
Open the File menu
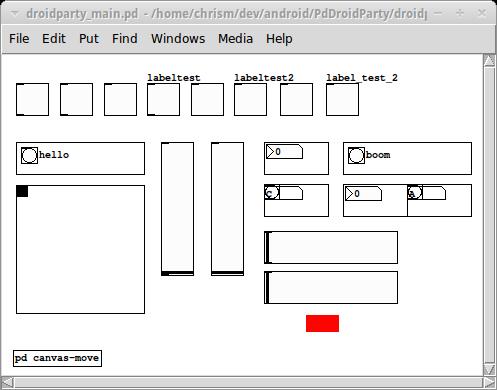[x=19, y=39]
